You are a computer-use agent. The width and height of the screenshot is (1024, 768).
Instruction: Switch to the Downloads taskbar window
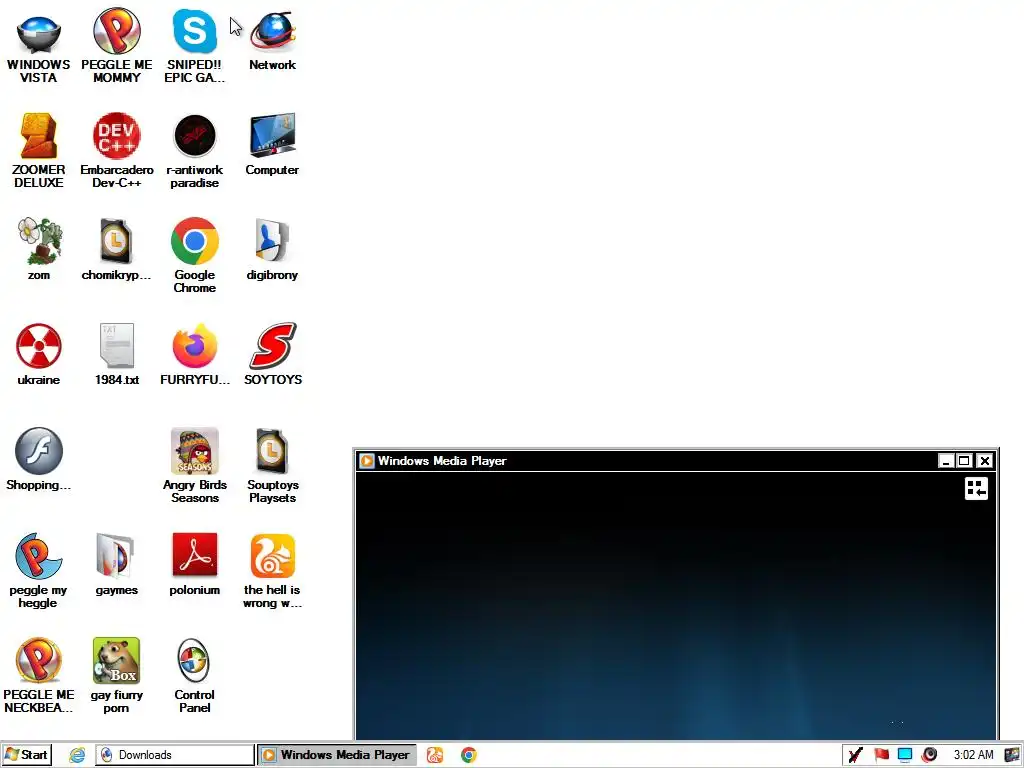[x=174, y=755]
